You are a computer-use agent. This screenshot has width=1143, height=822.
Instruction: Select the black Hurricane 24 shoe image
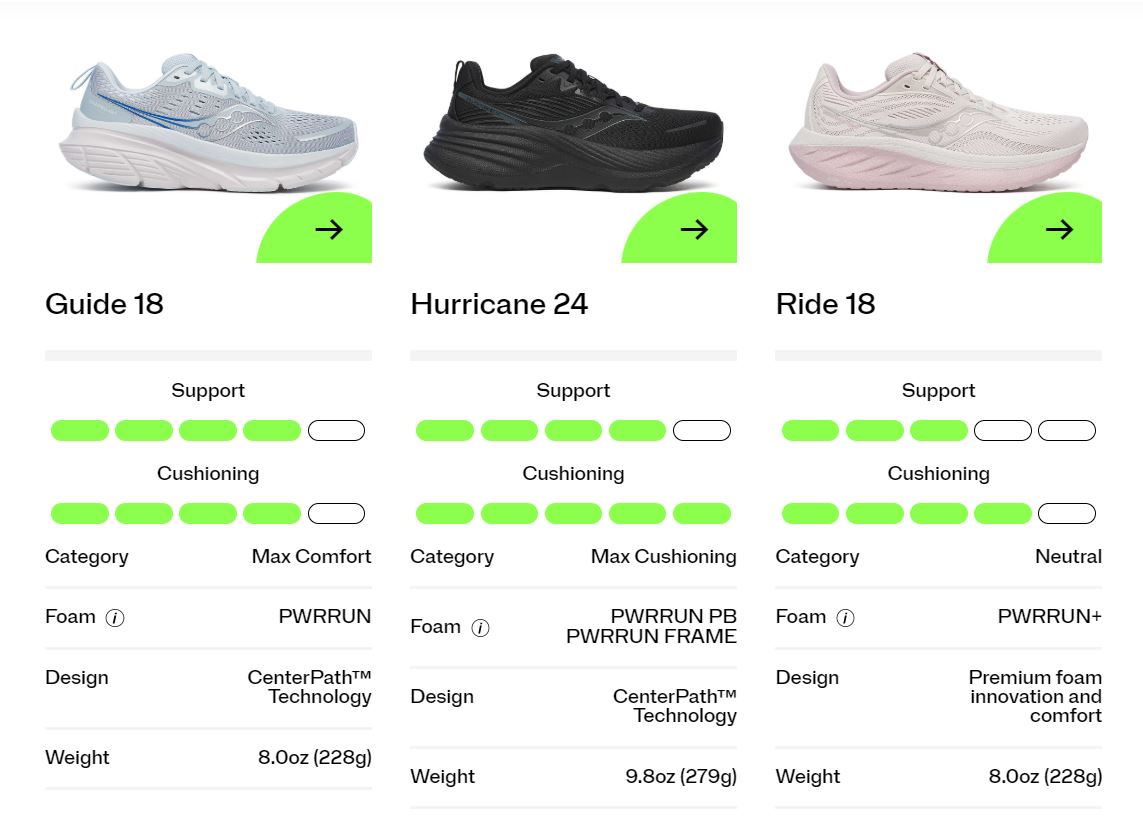[x=574, y=122]
